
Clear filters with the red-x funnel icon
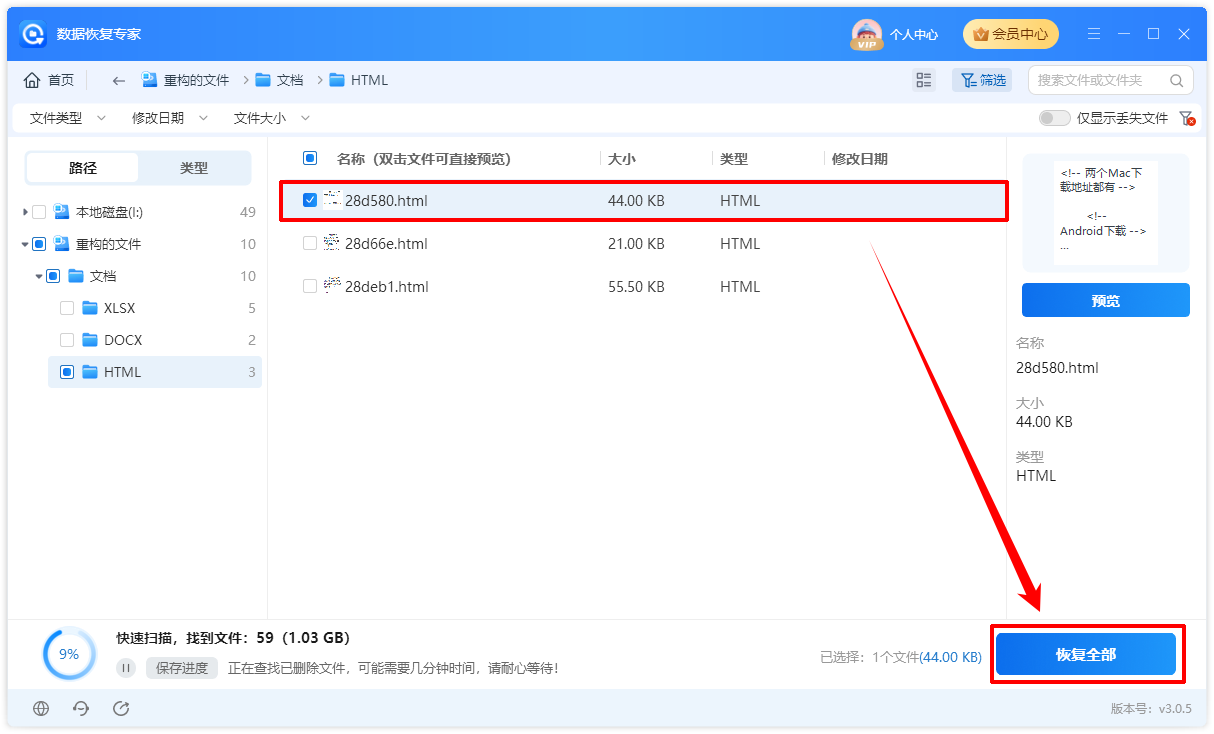(1187, 118)
